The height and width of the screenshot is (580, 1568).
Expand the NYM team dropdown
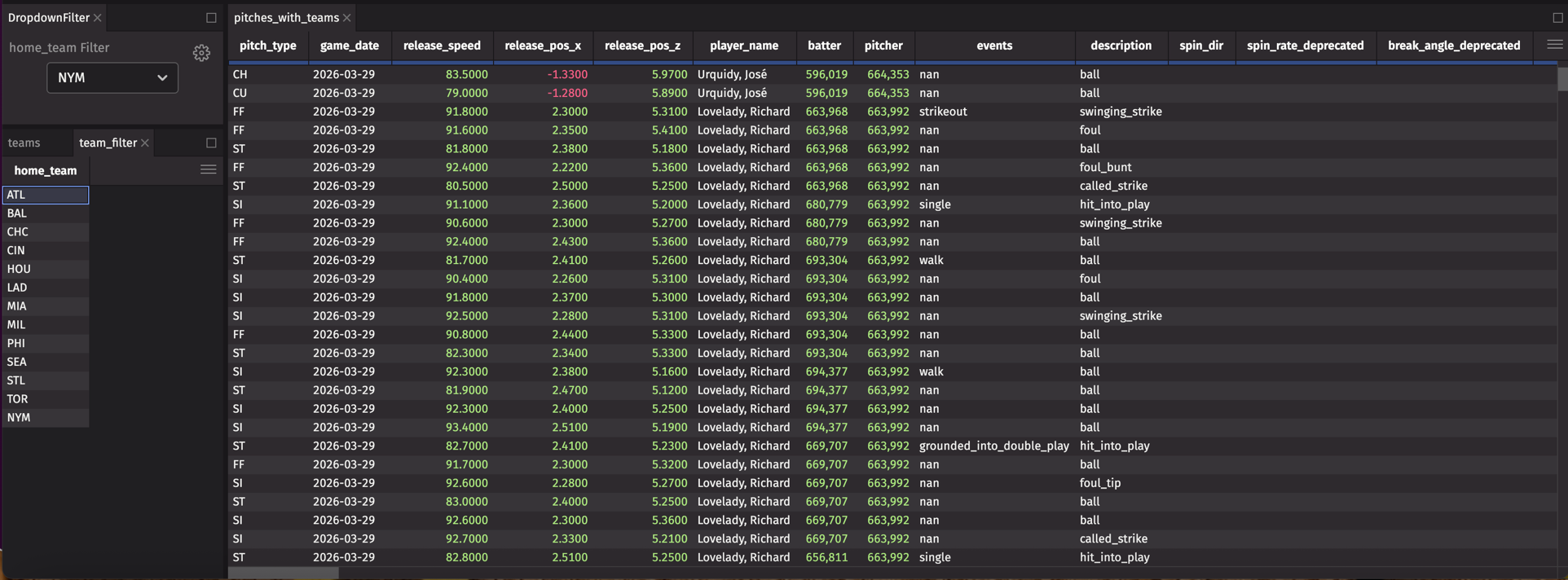(112, 78)
